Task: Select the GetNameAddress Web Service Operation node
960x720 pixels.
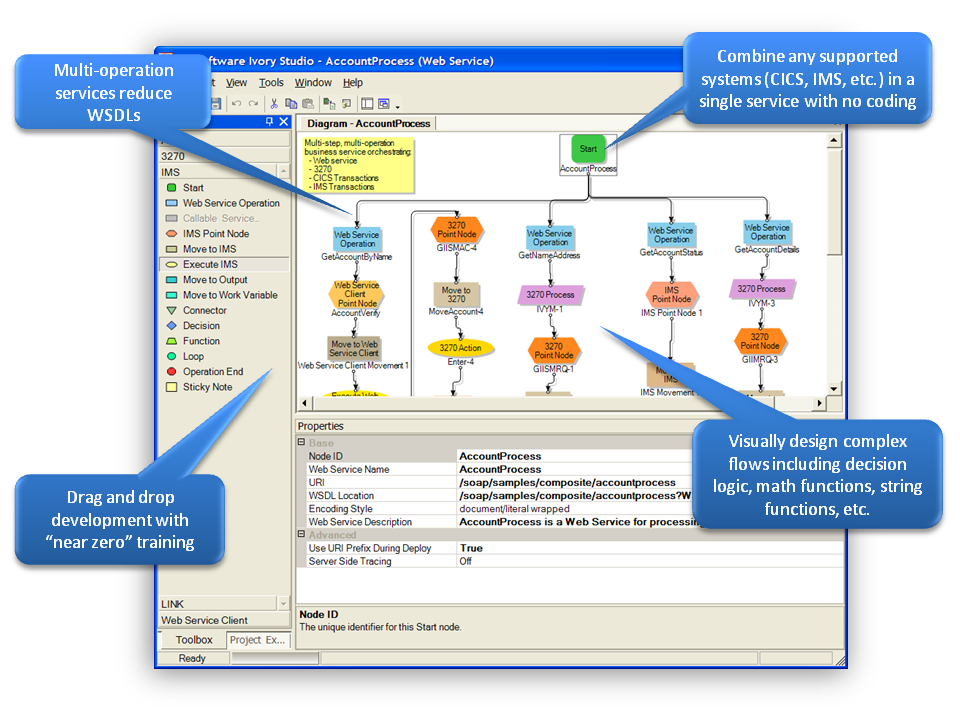Action: tap(550, 238)
